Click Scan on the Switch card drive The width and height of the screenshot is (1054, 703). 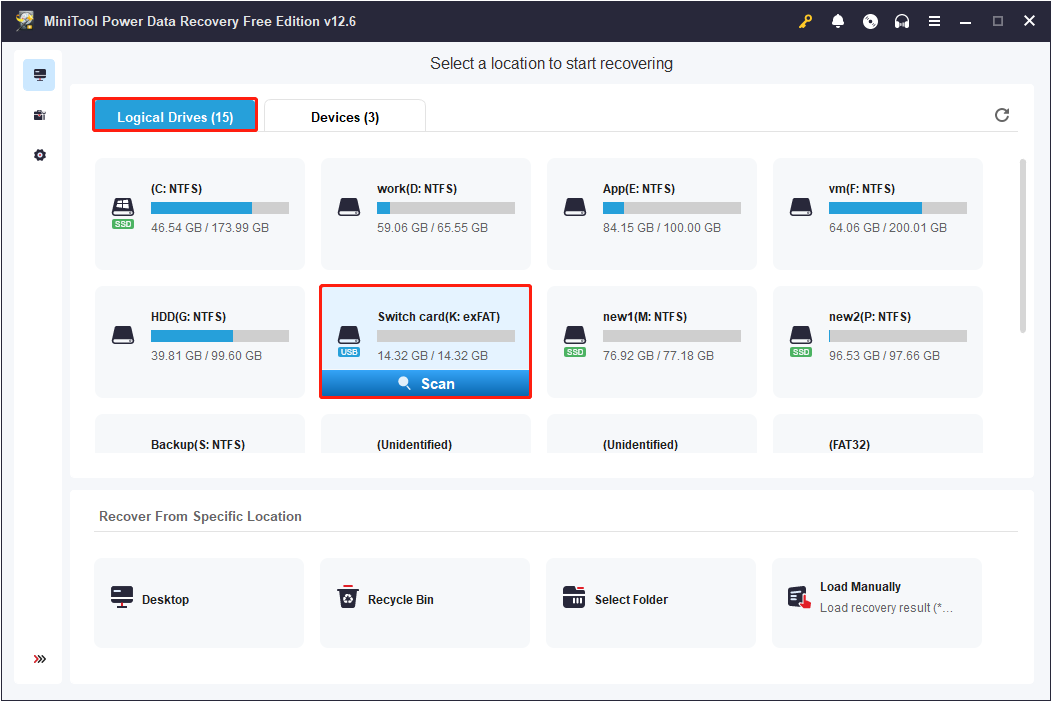[425, 383]
